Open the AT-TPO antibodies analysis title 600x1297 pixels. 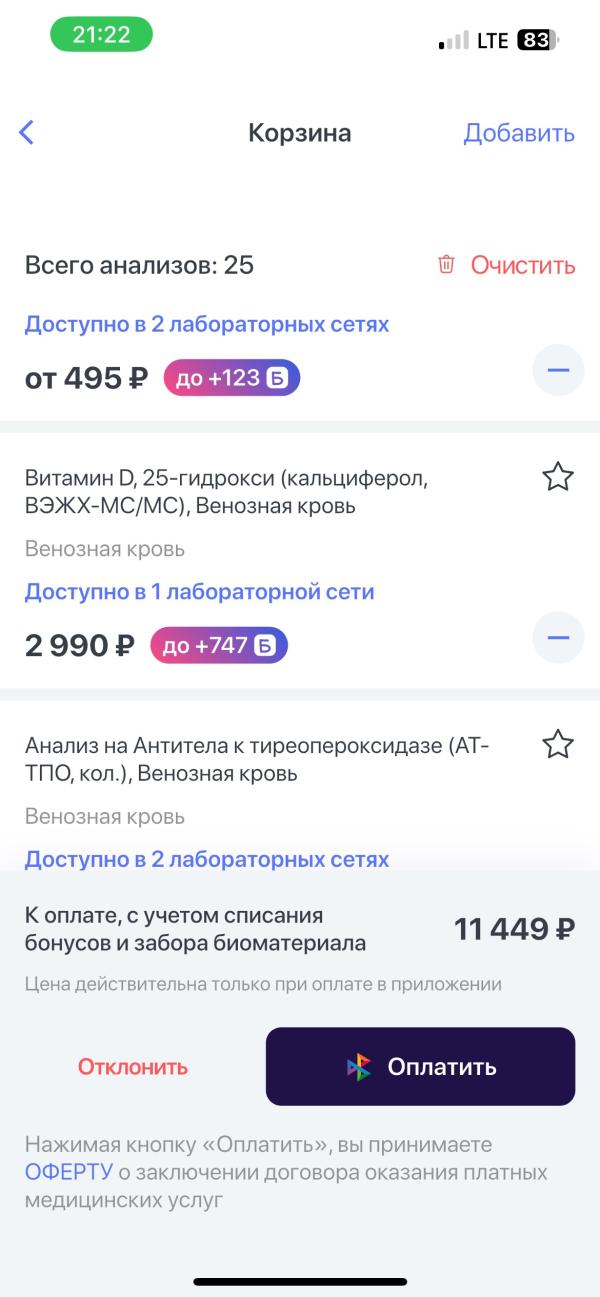(x=256, y=759)
